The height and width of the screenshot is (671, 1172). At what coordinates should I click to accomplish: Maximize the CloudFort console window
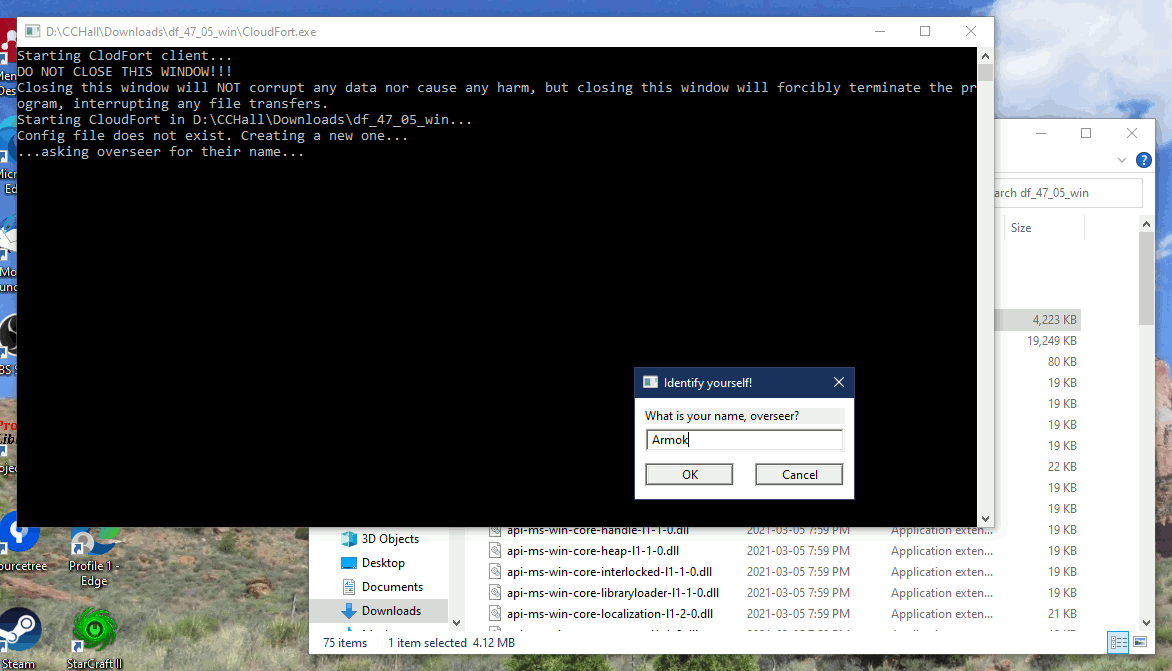coord(925,31)
